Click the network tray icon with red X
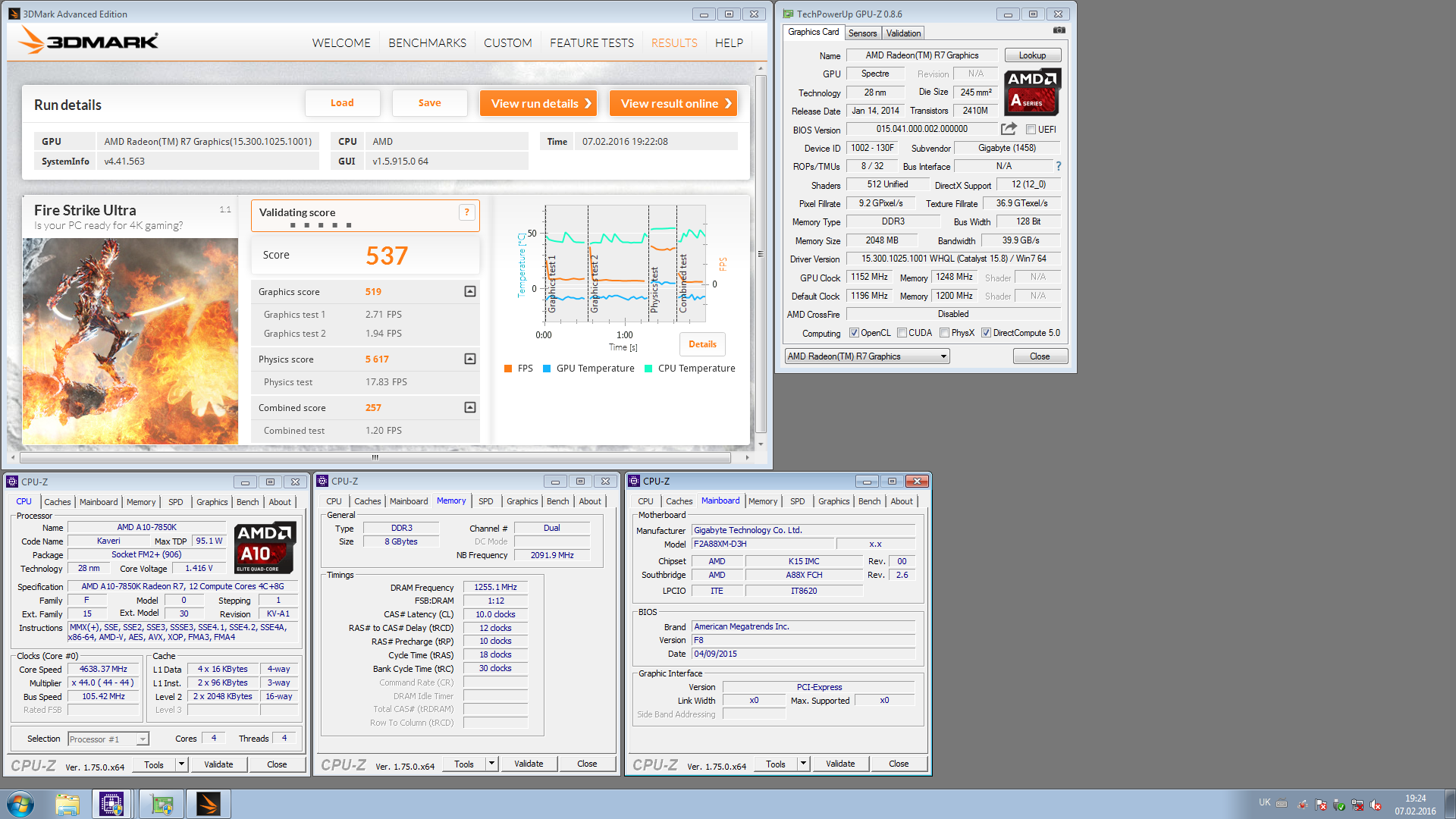 click(1357, 805)
